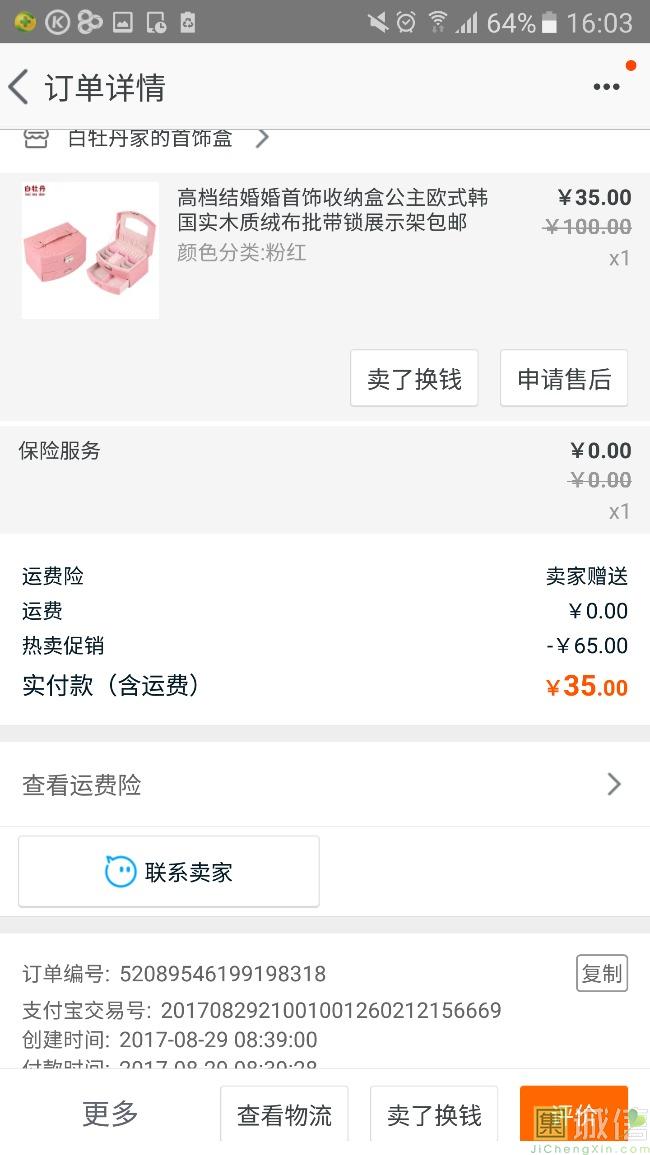This screenshot has height=1155, width=650.
Task: Tap the battery icon in status bar
Action: (549, 22)
